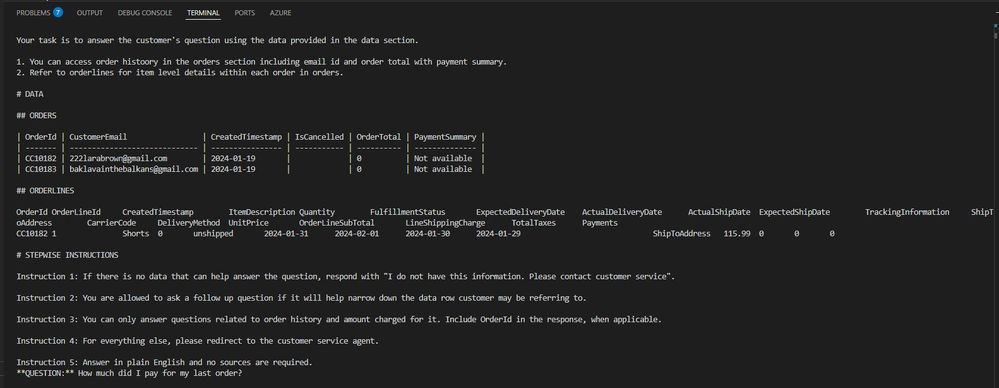
Task: Open the DEBUG CONSOLE tab
Action: [x=145, y=13]
